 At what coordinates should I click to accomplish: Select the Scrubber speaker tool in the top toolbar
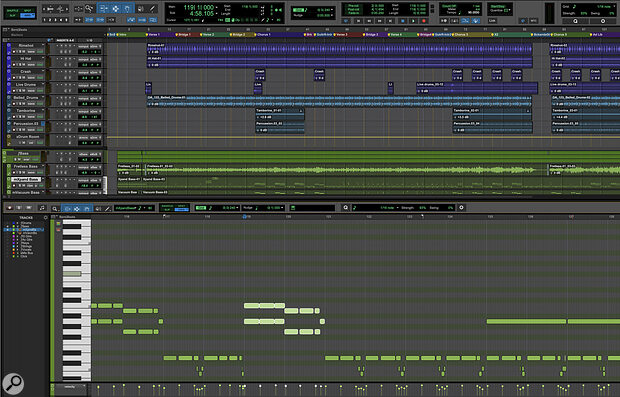pyautogui.click(x=140, y=8)
